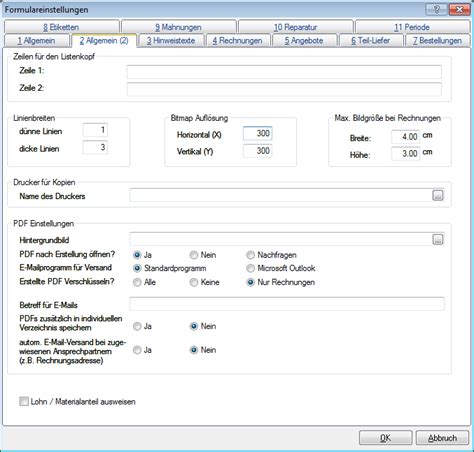474x452 pixels.
Task: Browse for Hintergrundbild file
Action: tap(438, 239)
